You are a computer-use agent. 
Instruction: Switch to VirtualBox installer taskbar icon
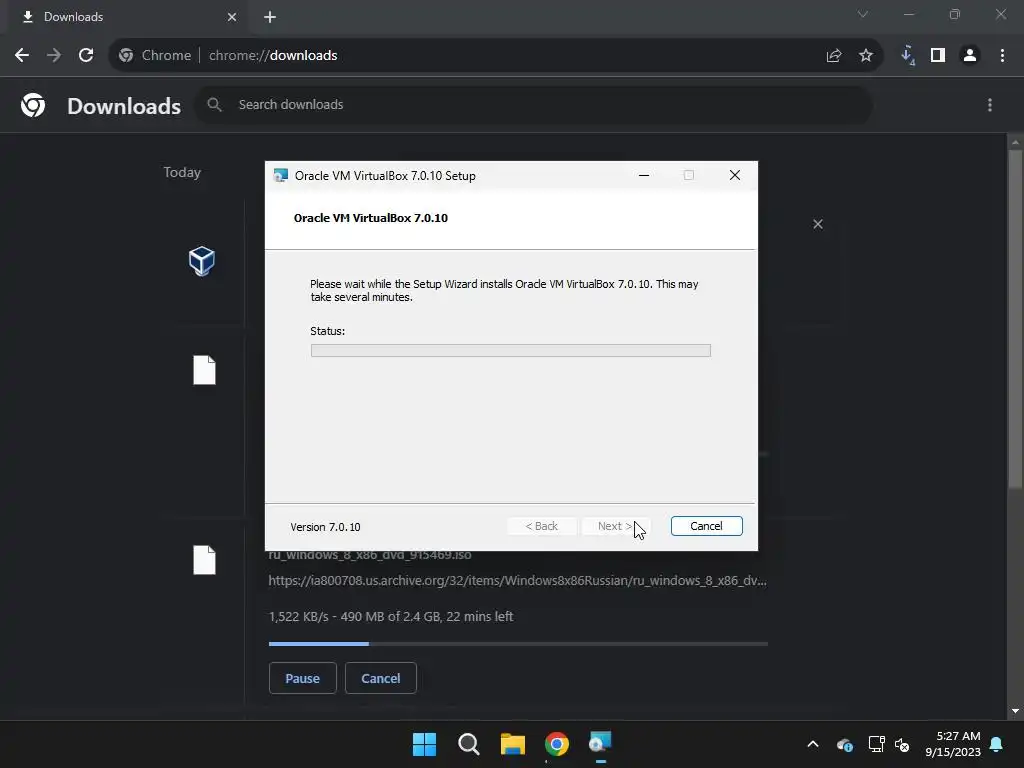(x=600, y=743)
